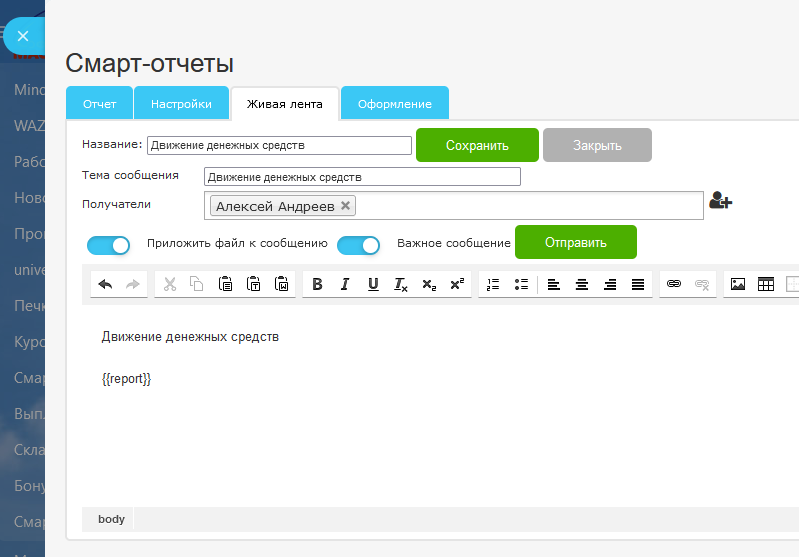Open the Настройки tab
The height and width of the screenshot is (557, 799).
coord(181,104)
